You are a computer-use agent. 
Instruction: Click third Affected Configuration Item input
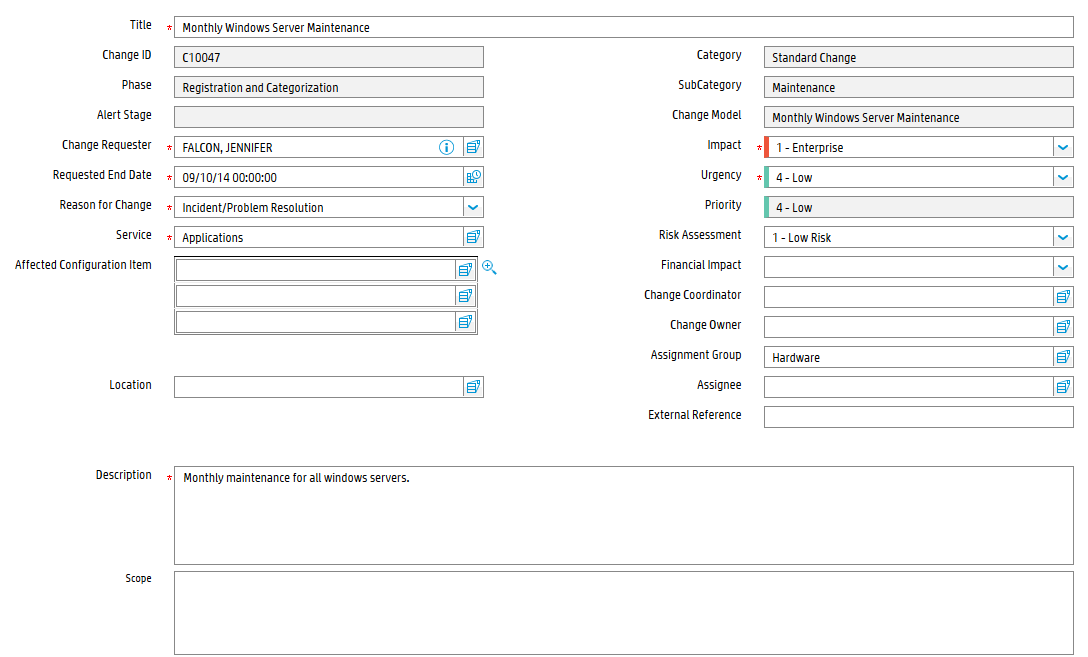(316, 322)
